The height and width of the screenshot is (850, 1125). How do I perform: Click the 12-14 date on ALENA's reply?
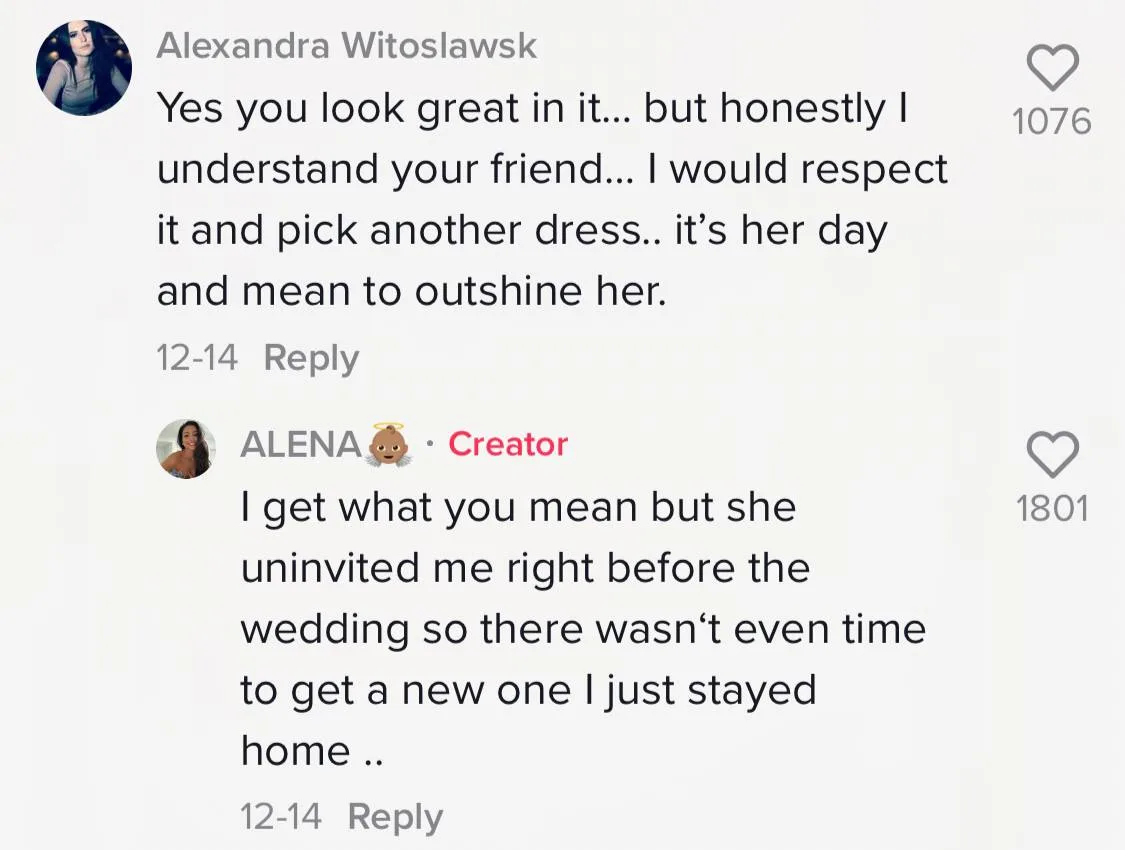click(281, 817)
